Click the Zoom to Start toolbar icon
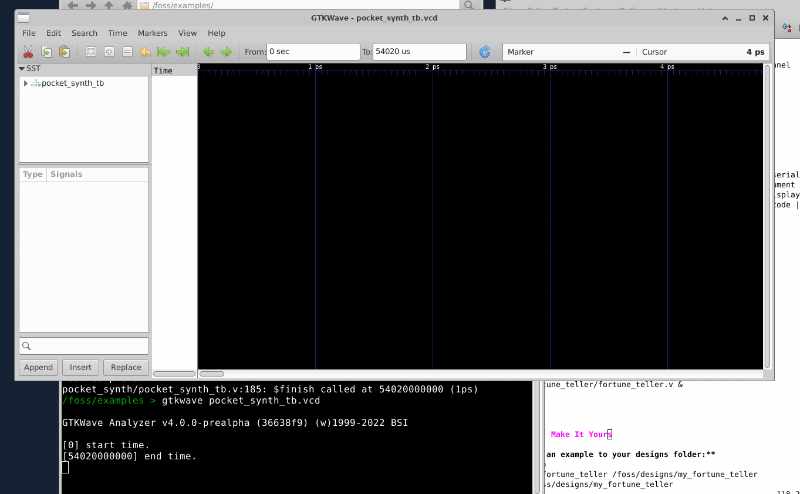 click(x=163, y=52)
